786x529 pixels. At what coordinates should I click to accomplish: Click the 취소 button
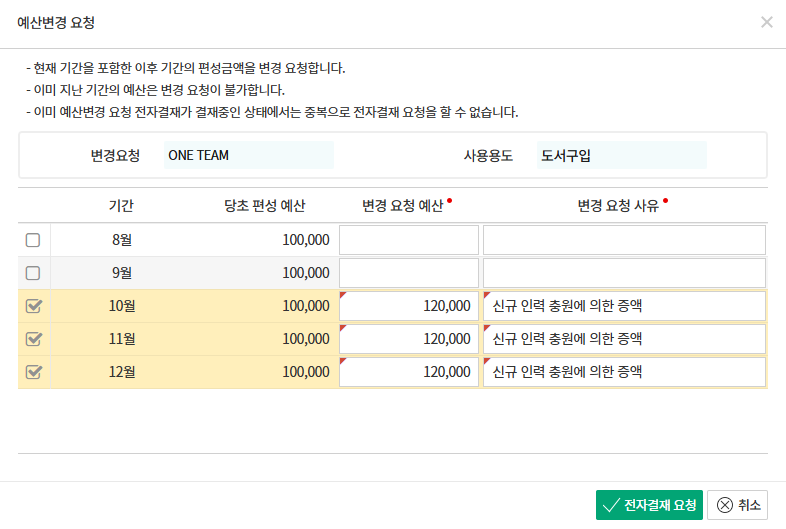pos(738,505)
